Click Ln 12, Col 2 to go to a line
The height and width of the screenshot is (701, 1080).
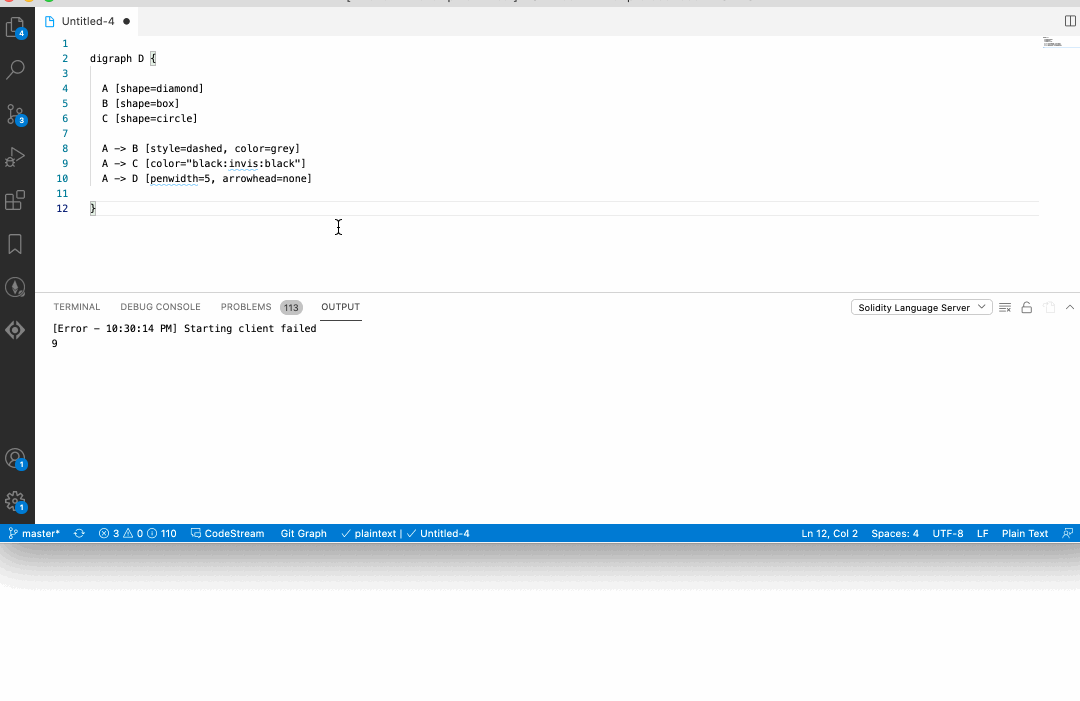829,533
